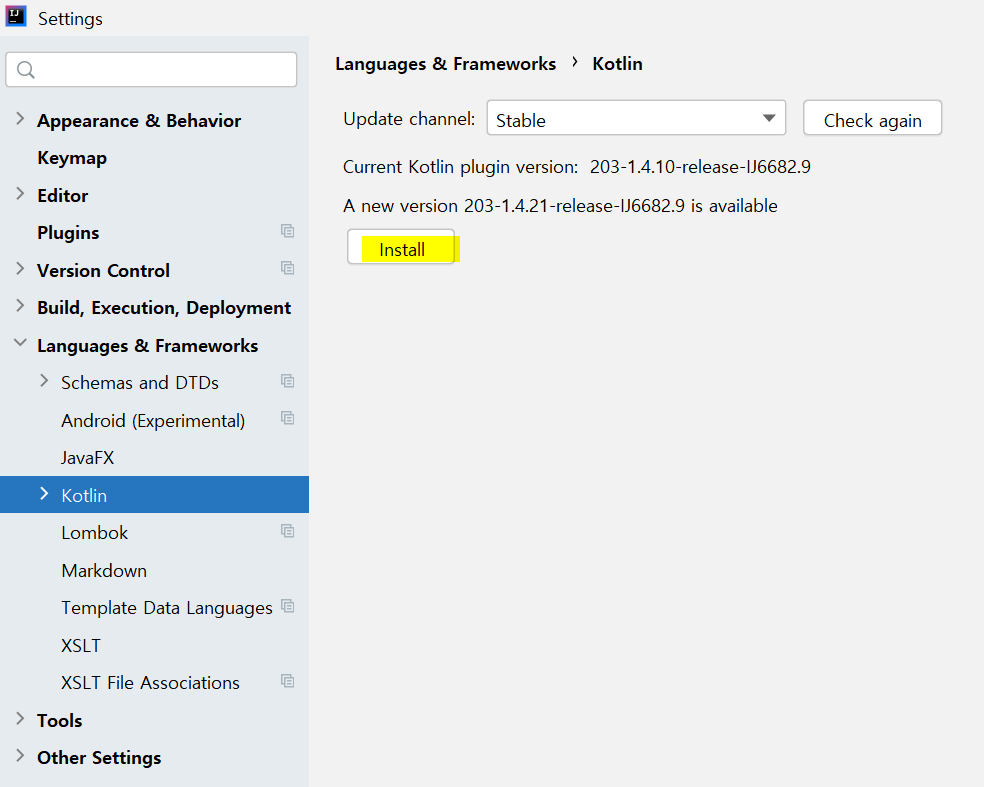Select Editor label in tree
984x787 pixels.
[63, 196]
